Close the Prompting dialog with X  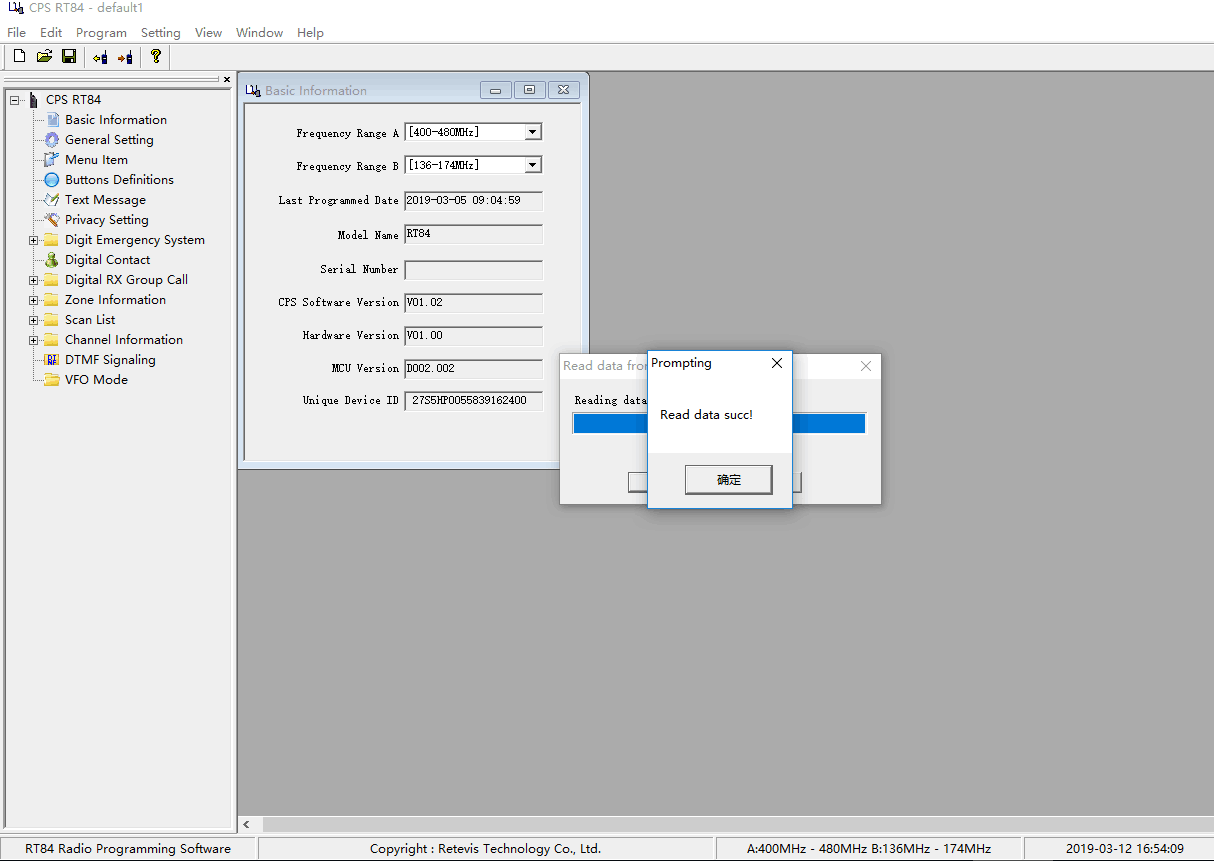tap(777, 364)
